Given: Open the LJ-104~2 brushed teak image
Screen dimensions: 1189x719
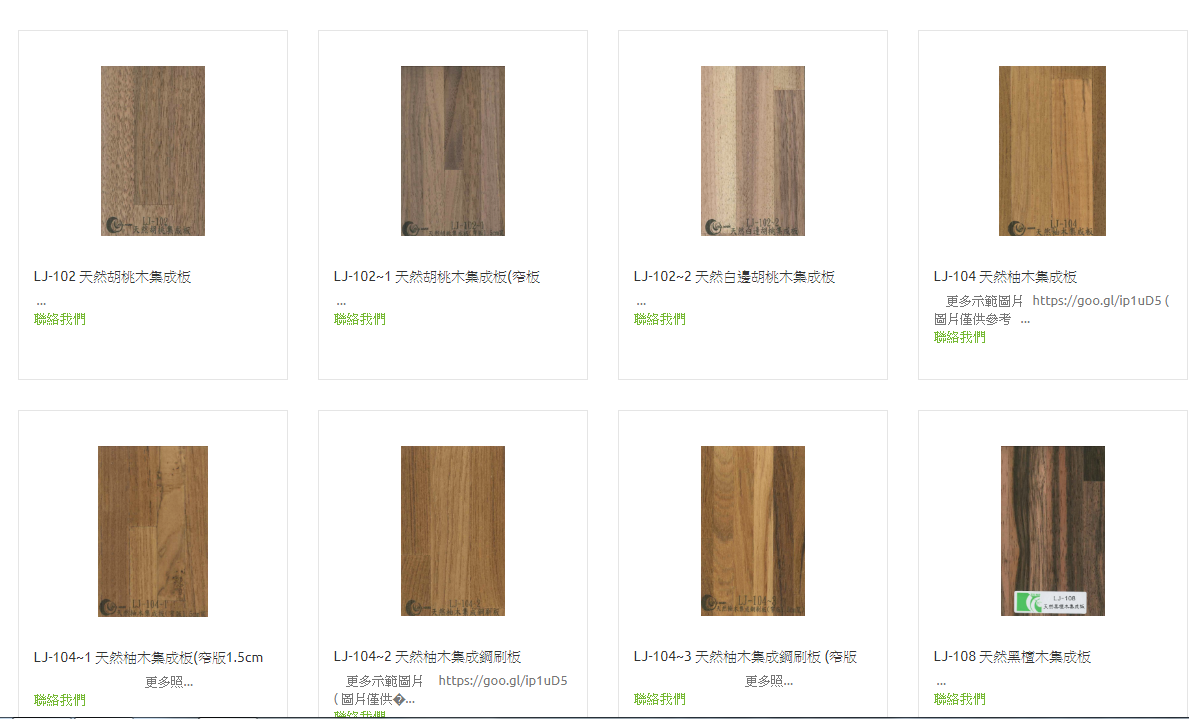Looking at the screenshot, I should click(453, 531).
